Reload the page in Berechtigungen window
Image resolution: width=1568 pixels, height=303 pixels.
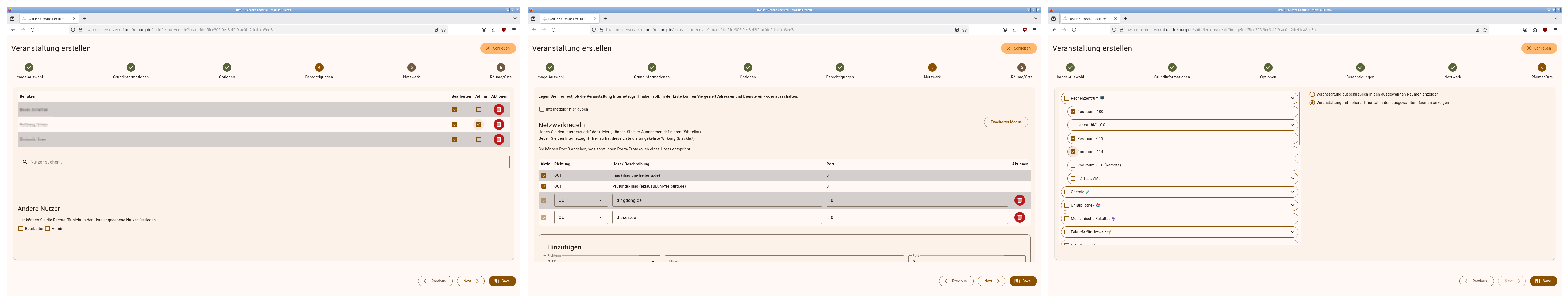(33, 30)
